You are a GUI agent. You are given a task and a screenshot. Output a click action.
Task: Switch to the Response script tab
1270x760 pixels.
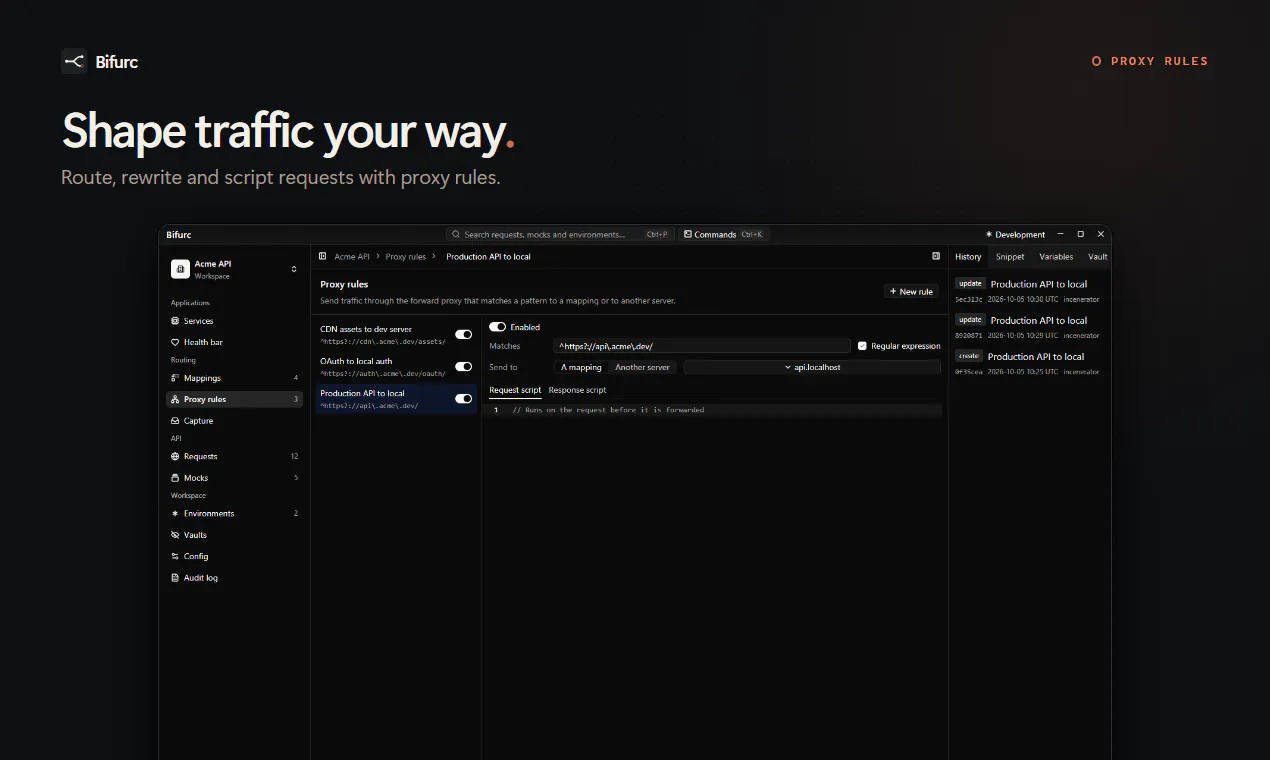click(577, 390)
